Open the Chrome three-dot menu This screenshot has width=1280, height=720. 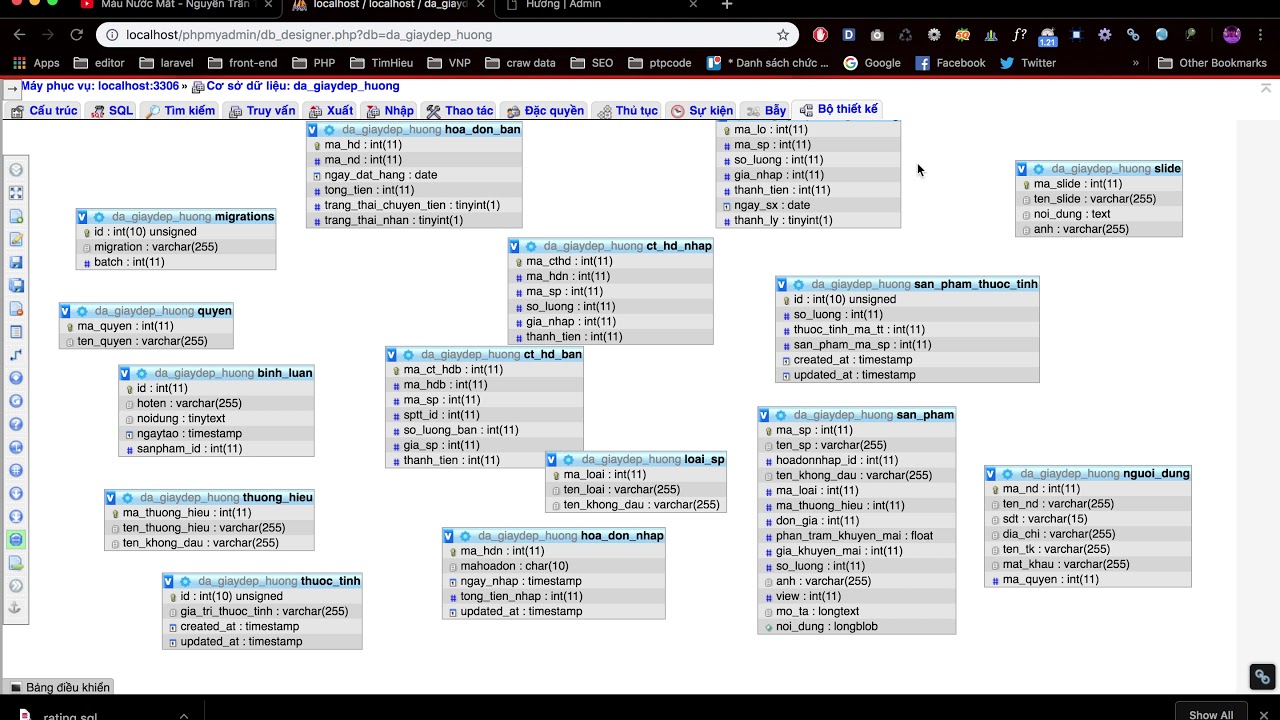click(1261, 35)
